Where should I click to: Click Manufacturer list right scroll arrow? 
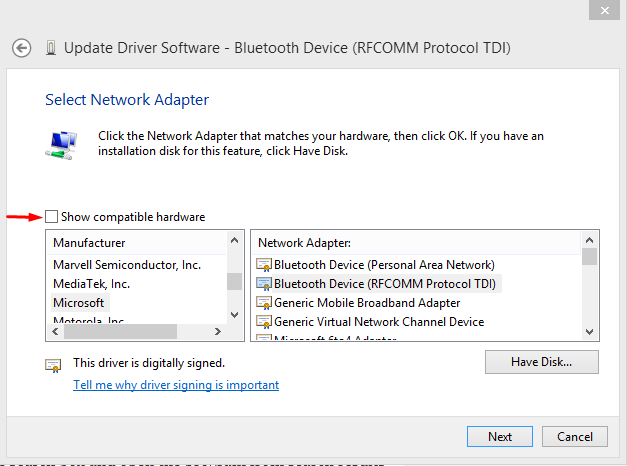(x=218, y=332)
